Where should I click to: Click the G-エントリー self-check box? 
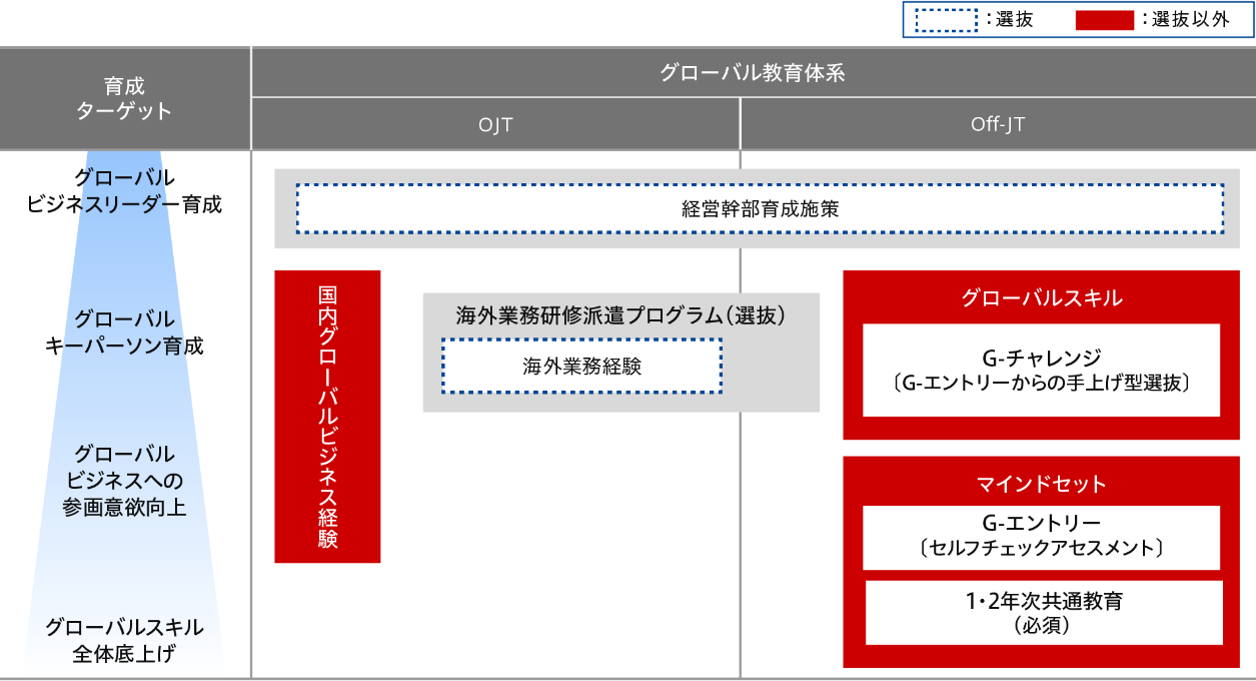1041,536
